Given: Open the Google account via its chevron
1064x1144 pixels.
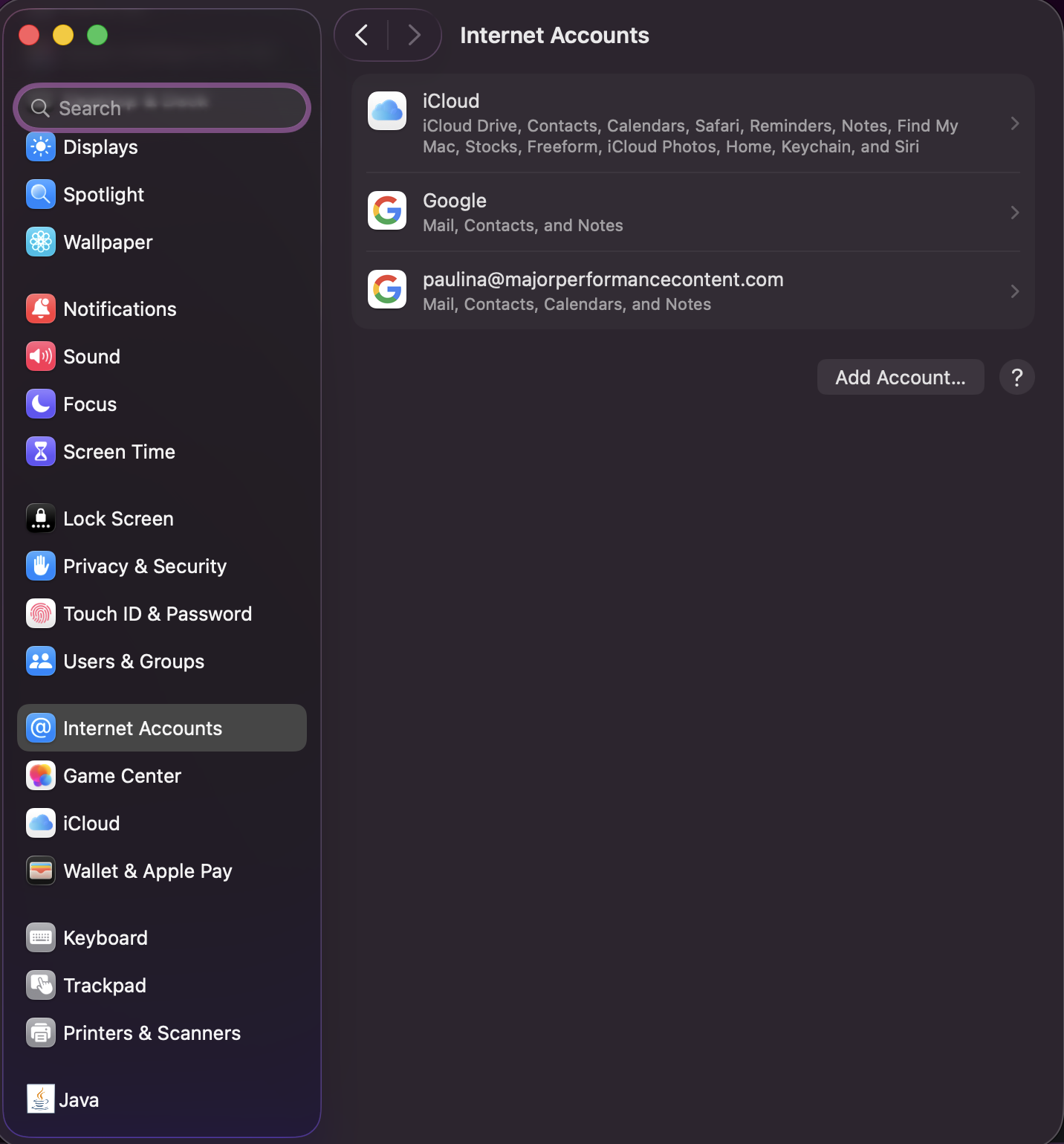Looking at the screenshot, I should pyautogui.click(x=1015, y=212).
